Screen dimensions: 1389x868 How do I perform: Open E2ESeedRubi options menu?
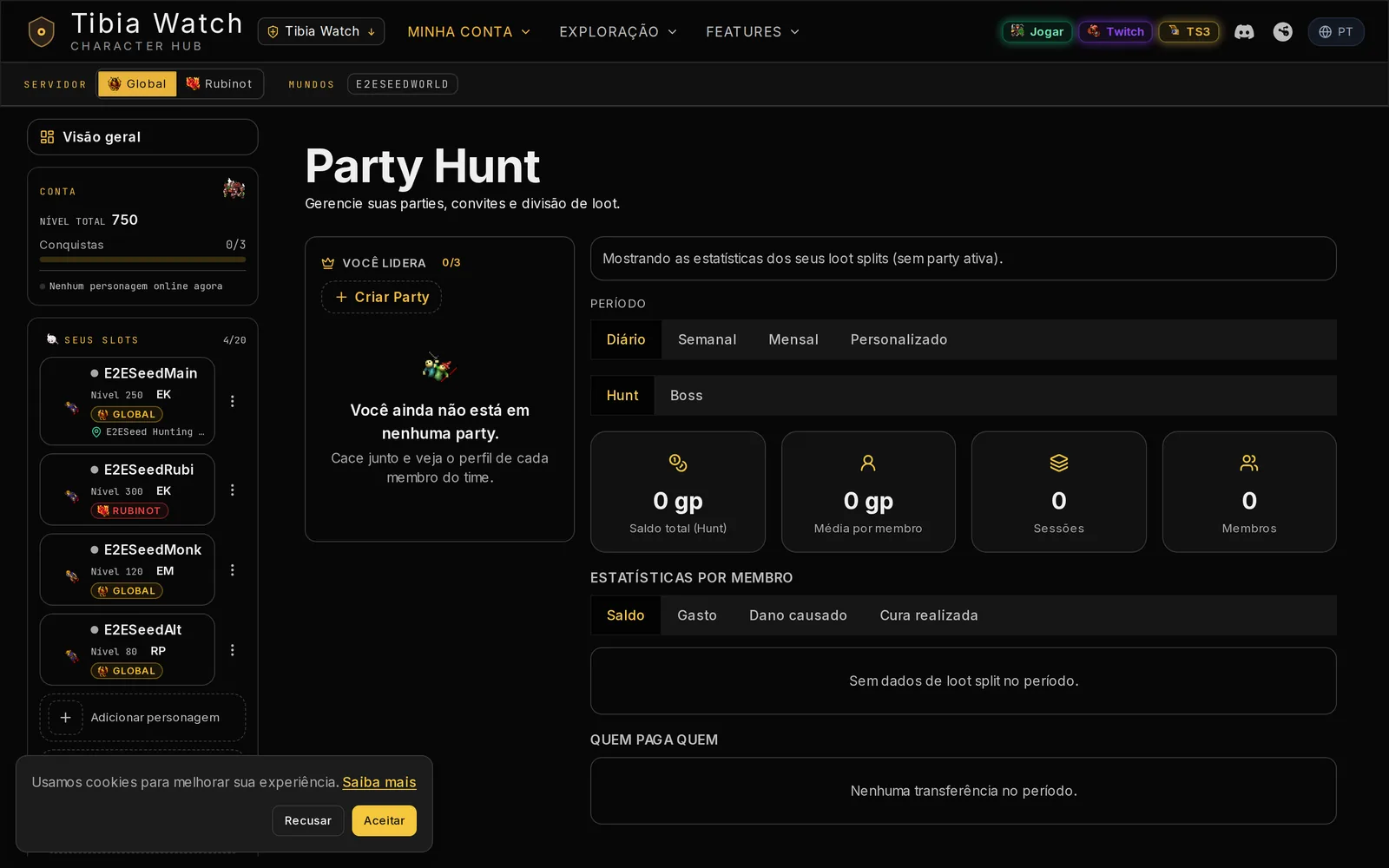coord(232,490)
